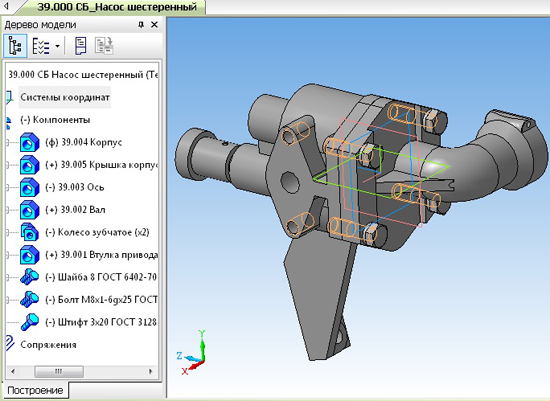Select (+) 39.002 Вал text
This screenshot has width=550, height=401.
[75, 209]
